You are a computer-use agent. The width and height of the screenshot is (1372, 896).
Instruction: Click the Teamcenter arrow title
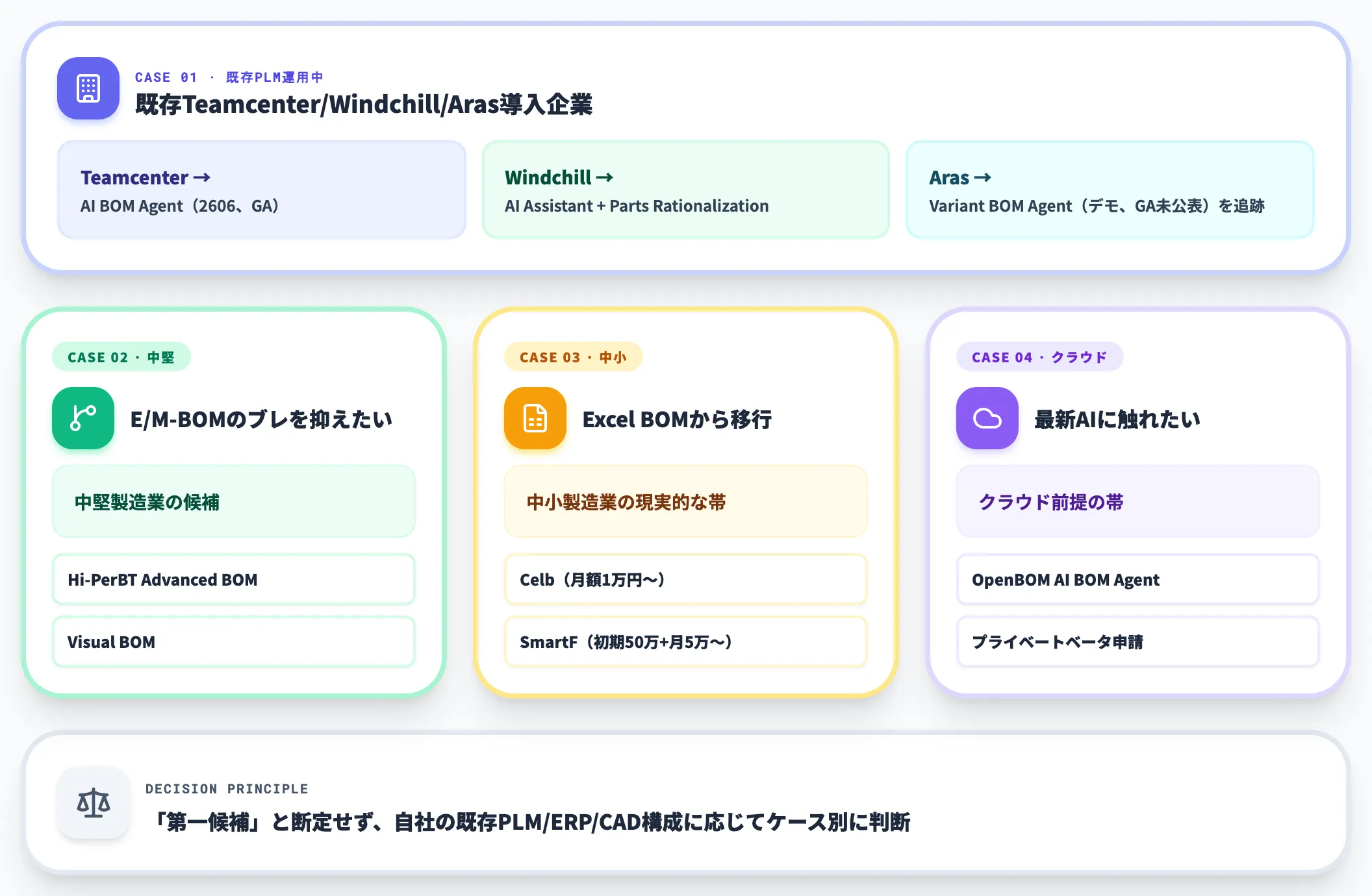pyautogui.click(x=146, y=177)
